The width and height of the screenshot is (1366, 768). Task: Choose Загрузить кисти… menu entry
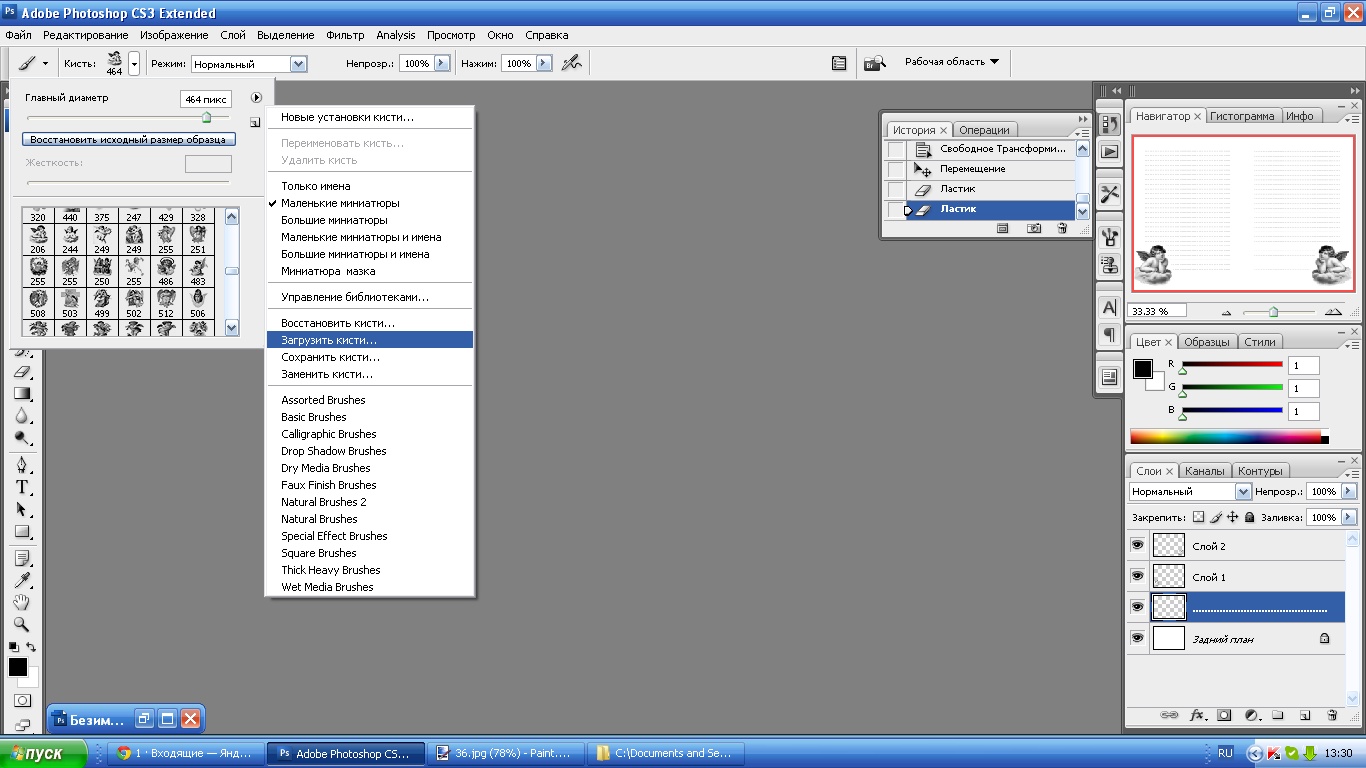pos(370,340)
